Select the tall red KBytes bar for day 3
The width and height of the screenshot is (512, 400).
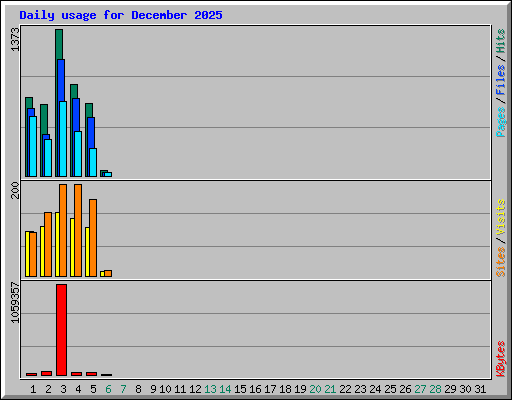point(61,330)
